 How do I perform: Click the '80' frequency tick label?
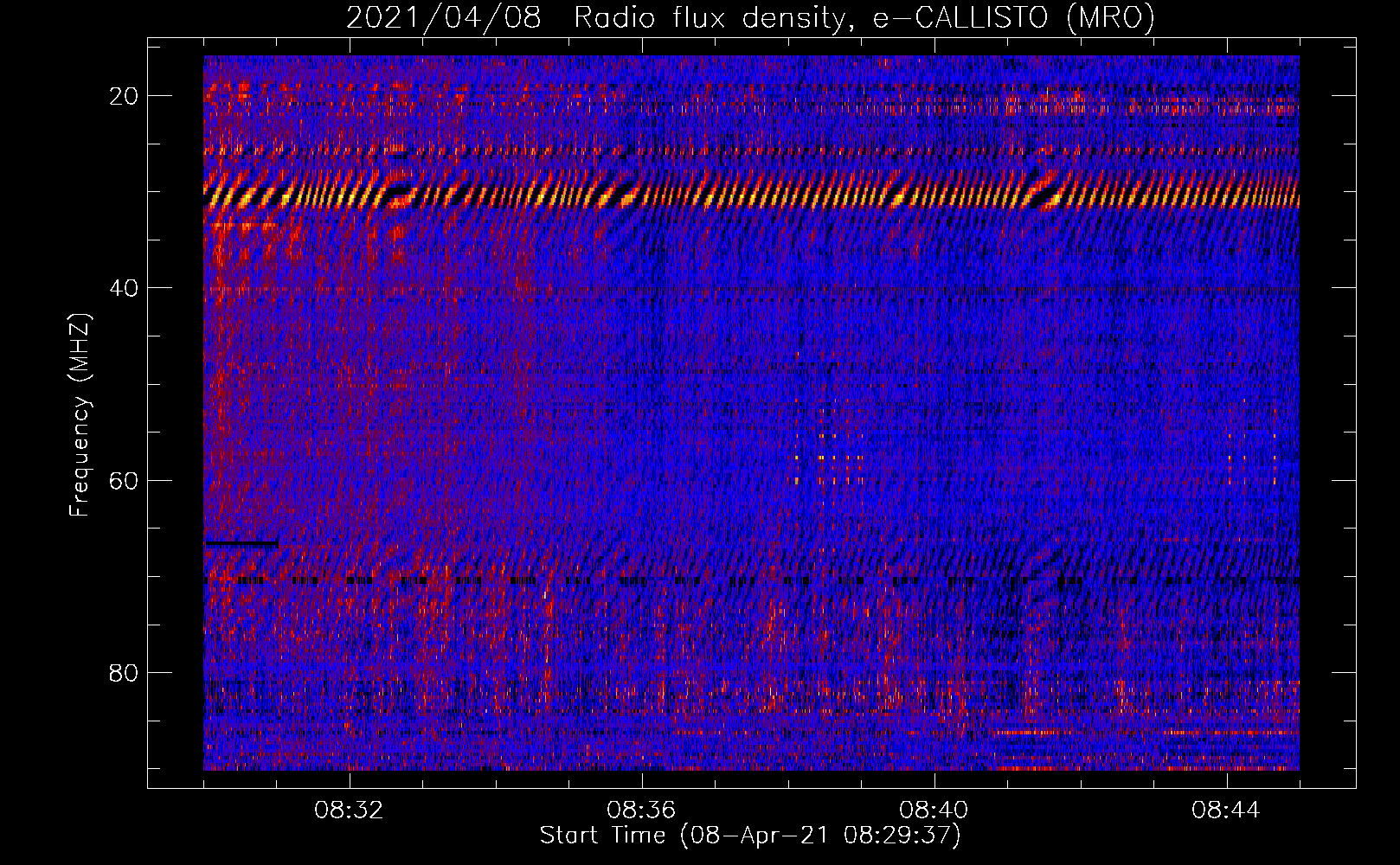click(124, 672)
